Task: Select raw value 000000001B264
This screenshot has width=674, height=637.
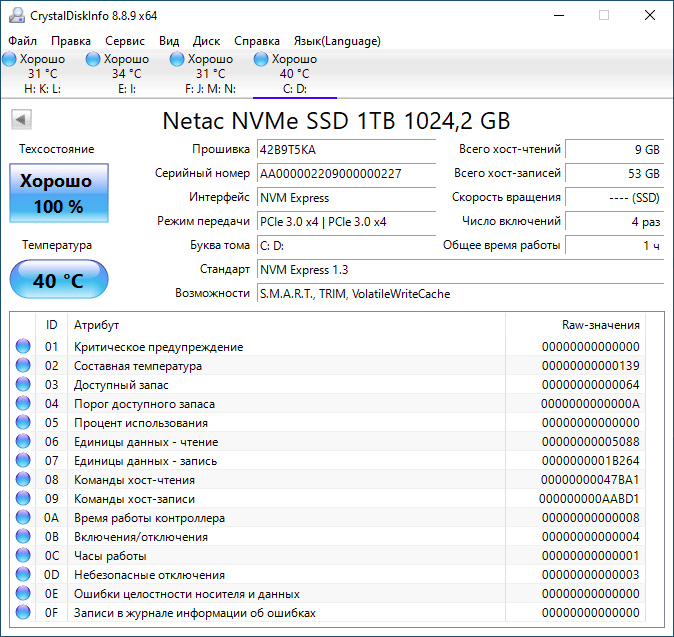Action: click(591, 461)
